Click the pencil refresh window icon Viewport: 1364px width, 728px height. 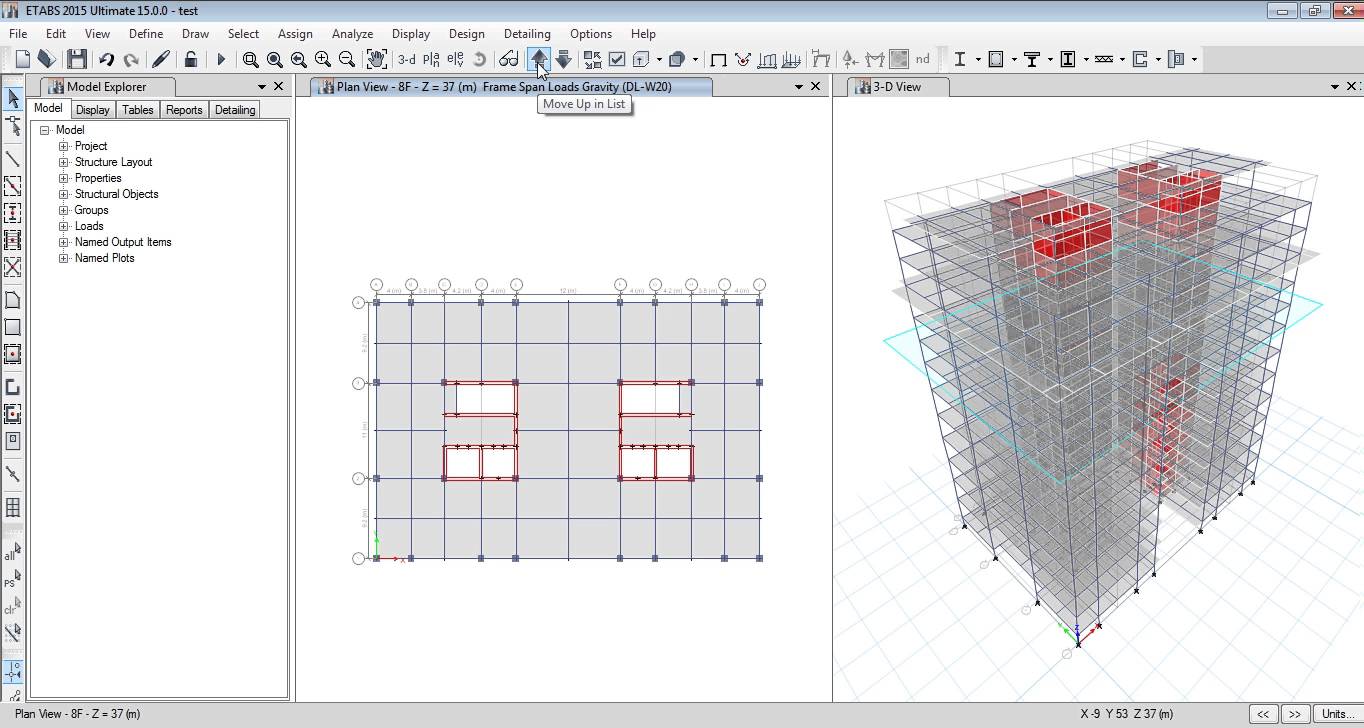coord(160,60)
